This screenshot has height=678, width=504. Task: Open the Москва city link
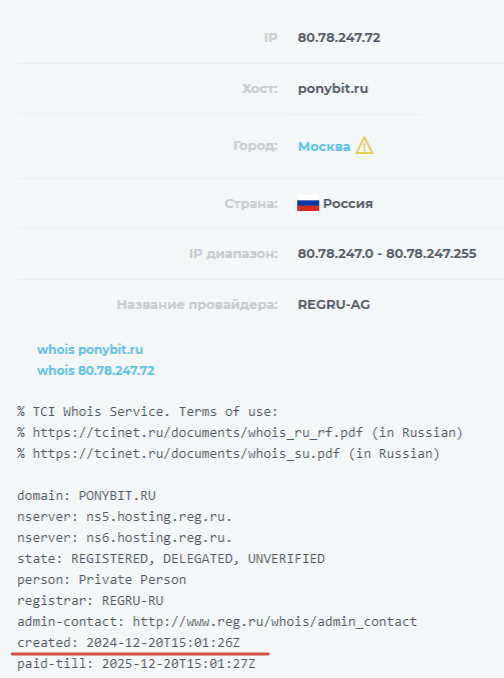click(x=324, y=147)
